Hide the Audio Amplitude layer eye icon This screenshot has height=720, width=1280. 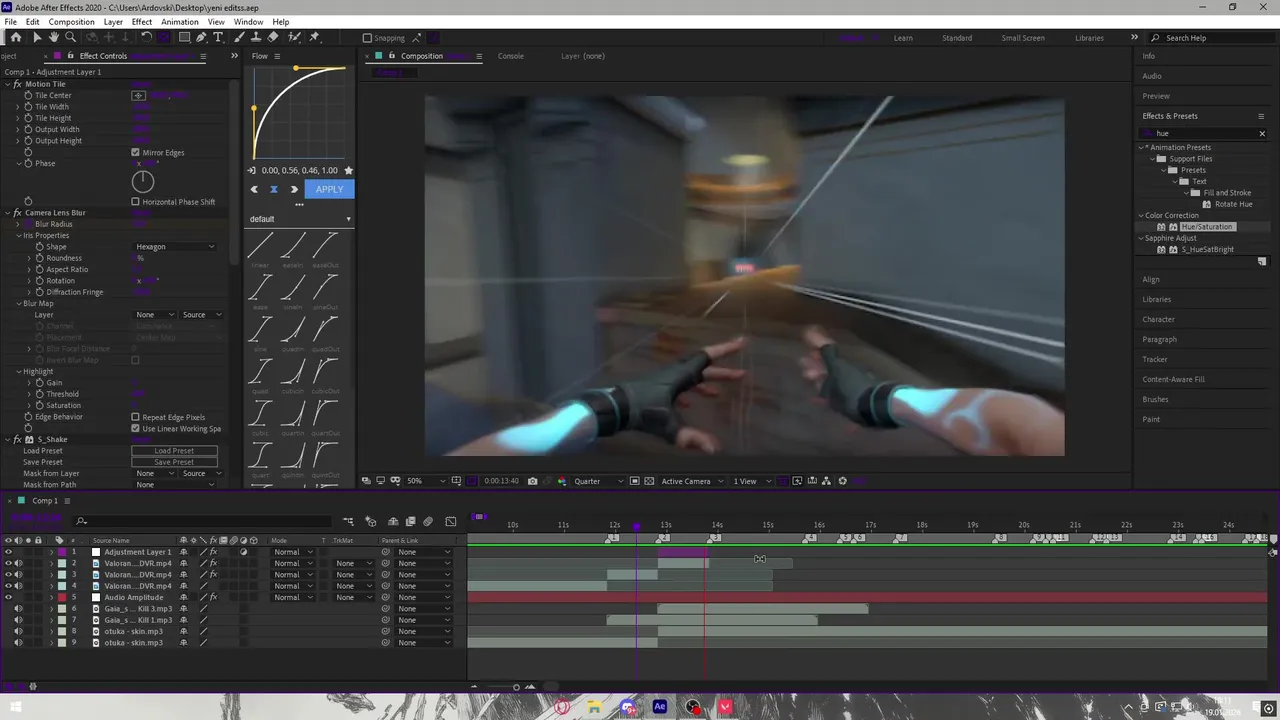[x=8, y=598]
